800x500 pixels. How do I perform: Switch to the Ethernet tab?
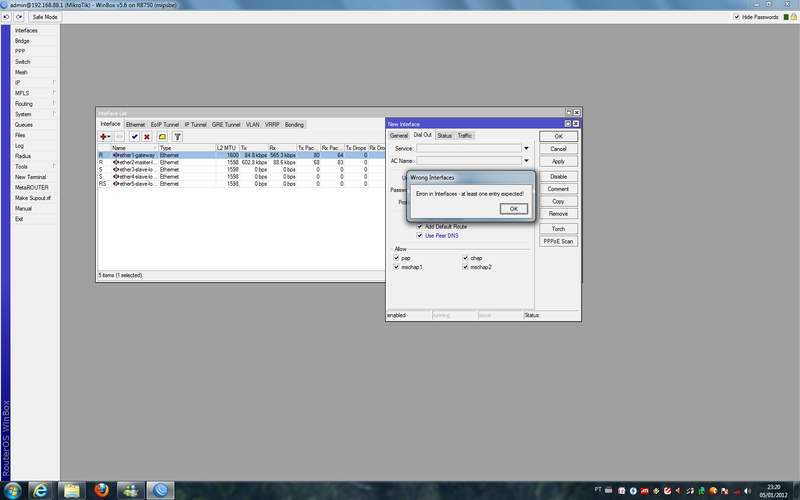pos(135,124)
